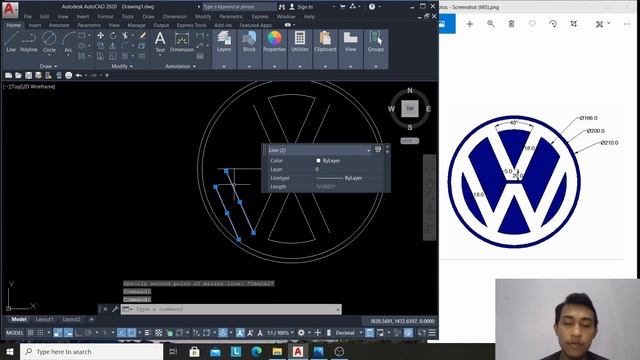Click the Save icon in quick access toolbar
Image resolution: width=640 pixels, height=360 pixels.
(x=28, y=76)
